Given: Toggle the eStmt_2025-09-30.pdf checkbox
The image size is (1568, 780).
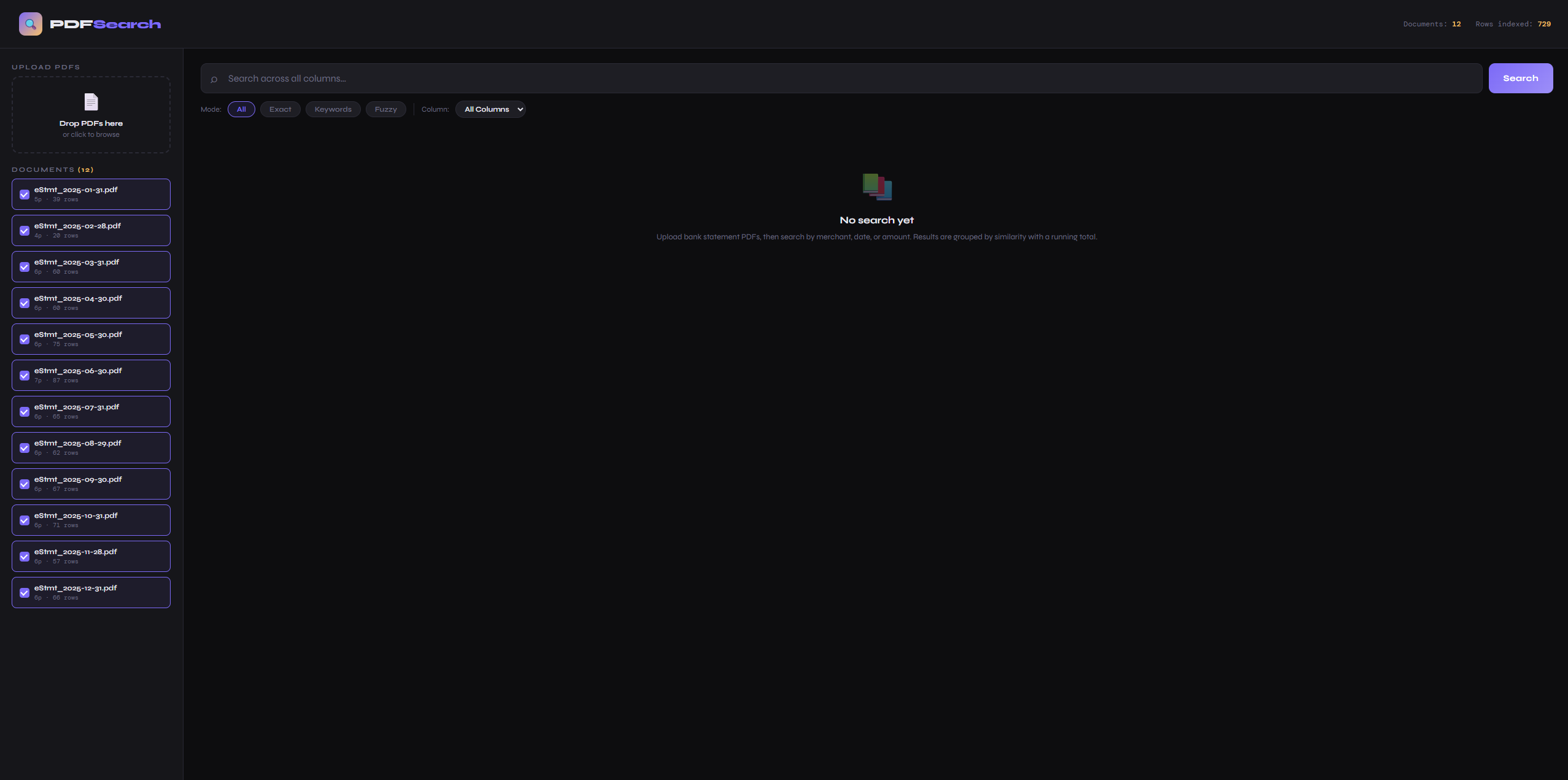Looking at the screenshot, I should (x=25, y=484).
